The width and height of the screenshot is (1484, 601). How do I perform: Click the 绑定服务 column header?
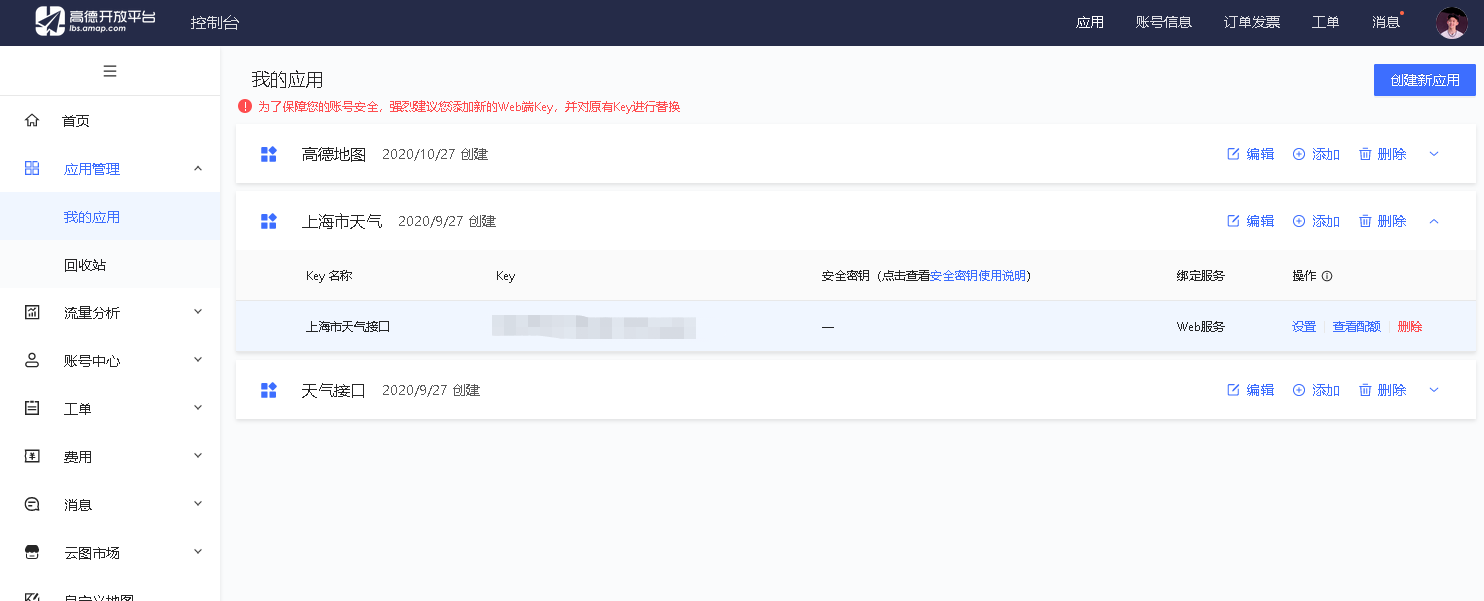(1201, 276)
